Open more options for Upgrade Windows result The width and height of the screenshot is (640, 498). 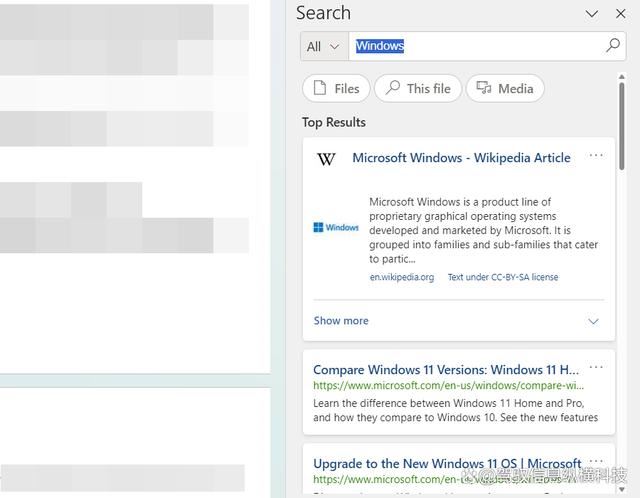(x=596, y=461)
